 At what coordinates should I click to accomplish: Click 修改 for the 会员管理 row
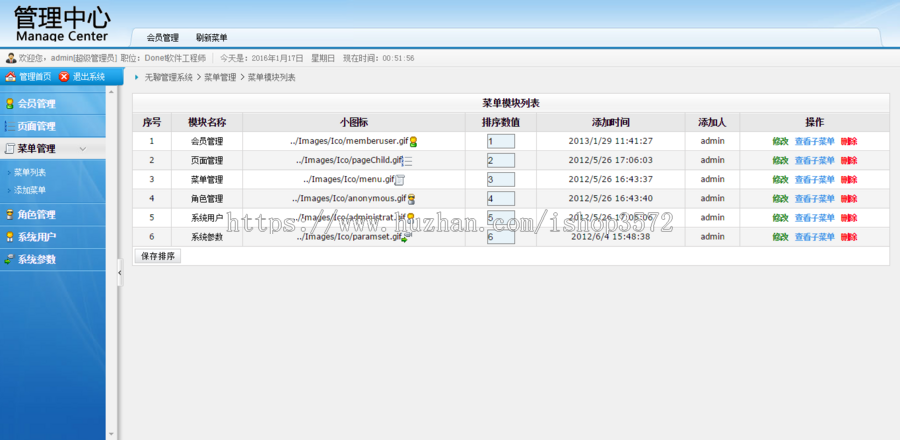coord(780,141)
